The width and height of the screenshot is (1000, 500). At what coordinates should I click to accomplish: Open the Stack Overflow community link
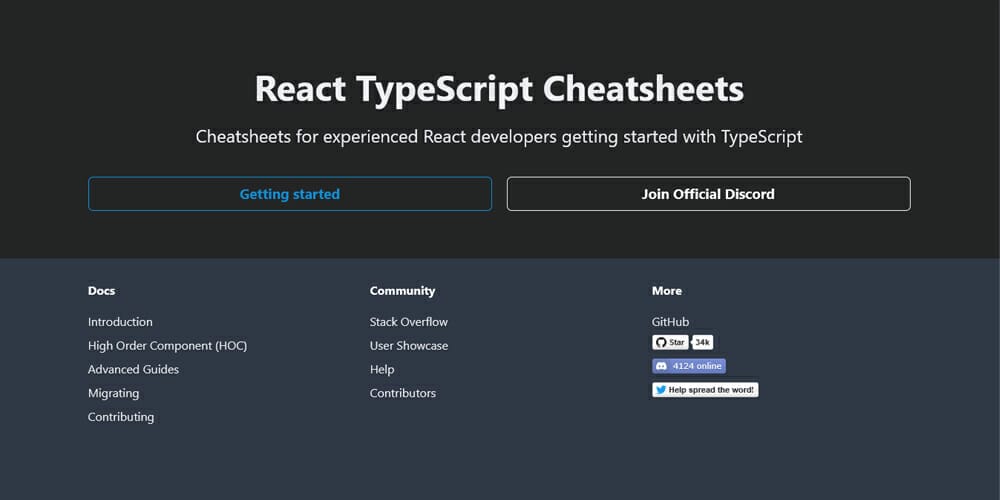point(409,322)
